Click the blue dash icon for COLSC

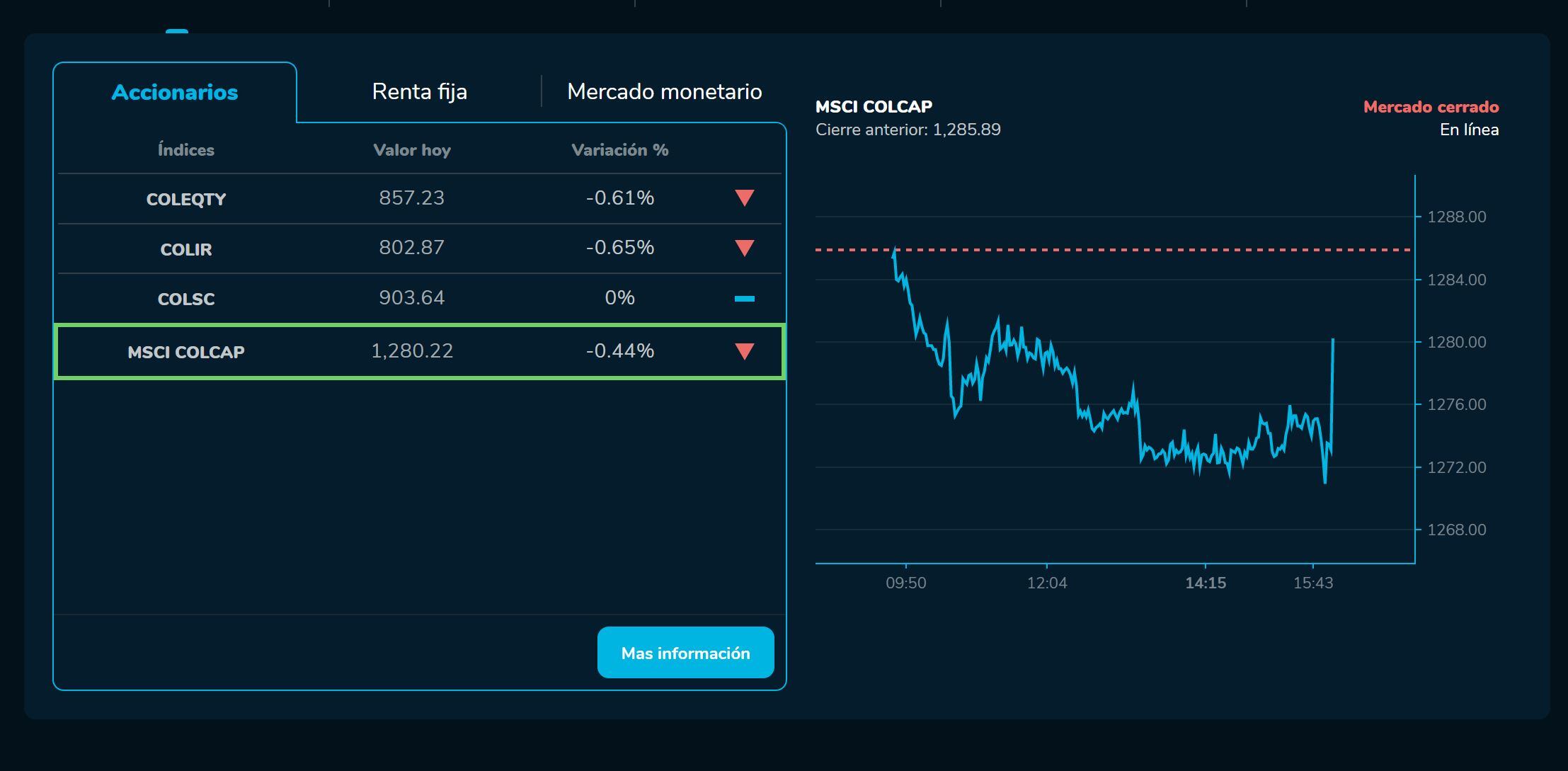743,298
